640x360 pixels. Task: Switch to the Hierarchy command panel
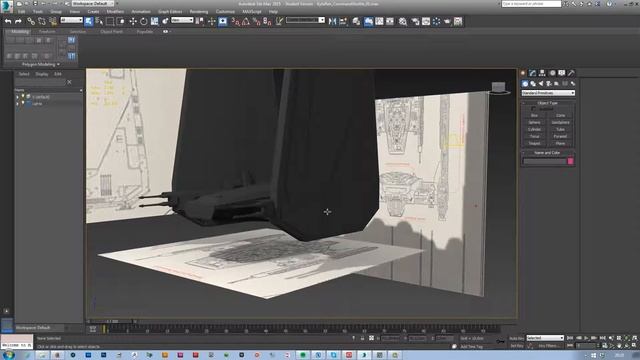pyautogui.click(x=542, y=73)
